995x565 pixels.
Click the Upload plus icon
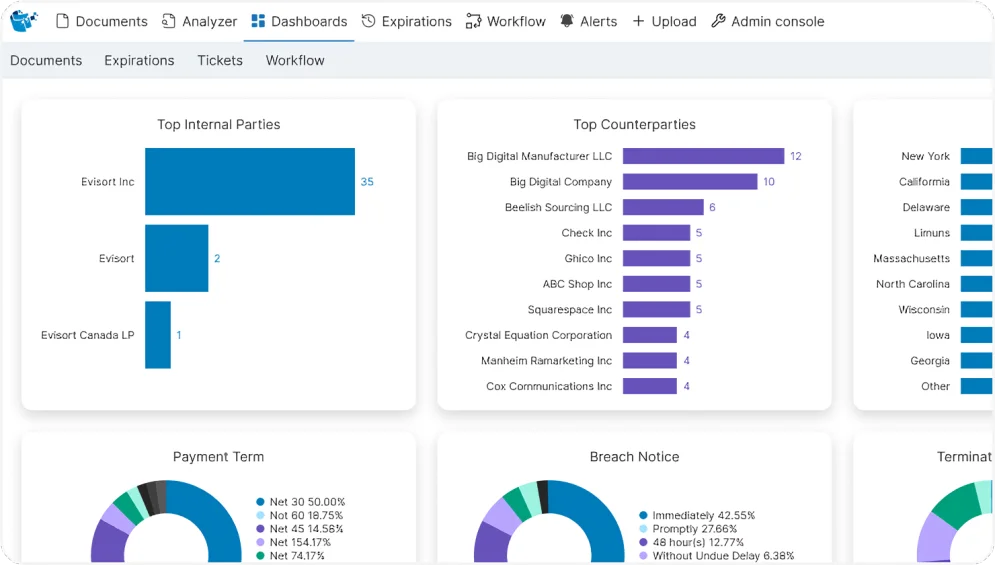coord(638,21)
